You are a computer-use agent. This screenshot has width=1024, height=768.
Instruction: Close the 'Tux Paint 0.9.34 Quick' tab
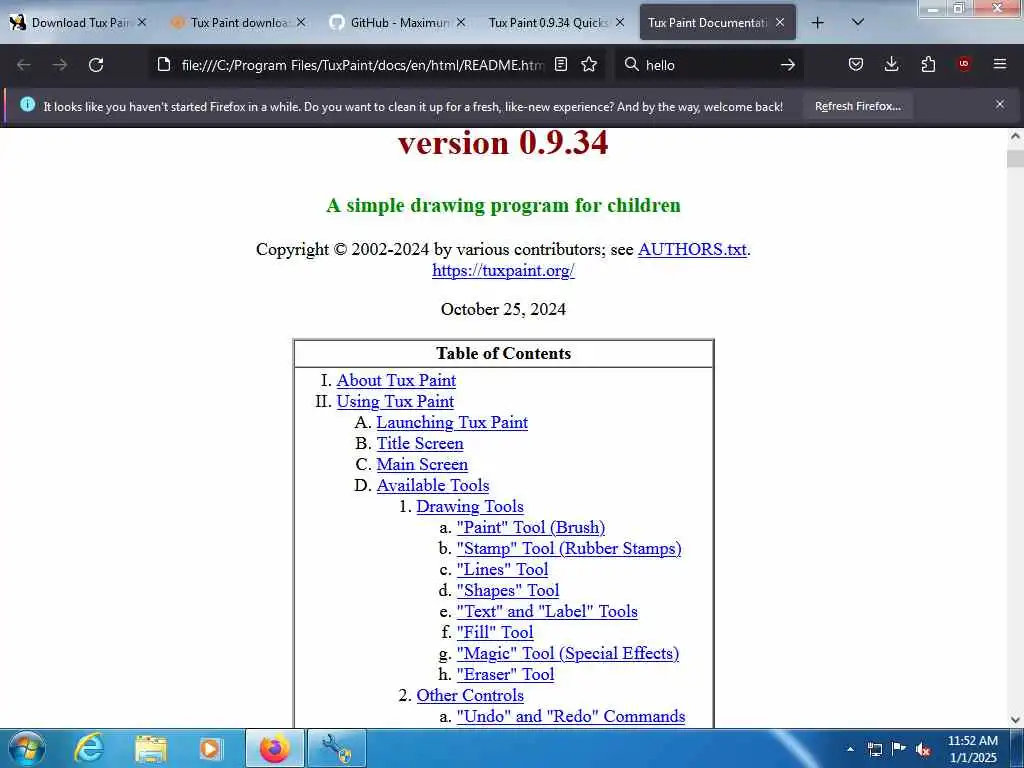[620, 22]
